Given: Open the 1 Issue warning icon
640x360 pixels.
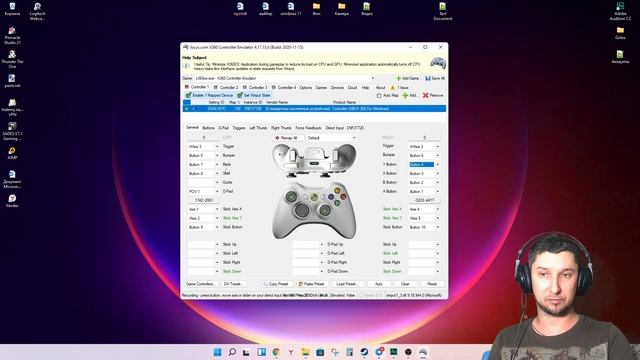Looking at the screenshot, I should pyautogui.click(x=393, y=87).
